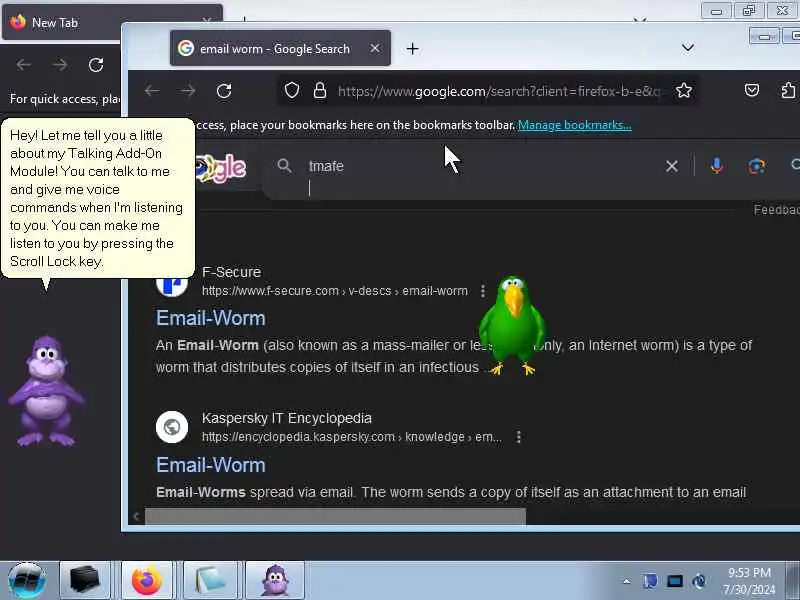This screenshot has width=800, height=600.
Task: Close the email worm Google Search tab
Action: click(375, 48)
